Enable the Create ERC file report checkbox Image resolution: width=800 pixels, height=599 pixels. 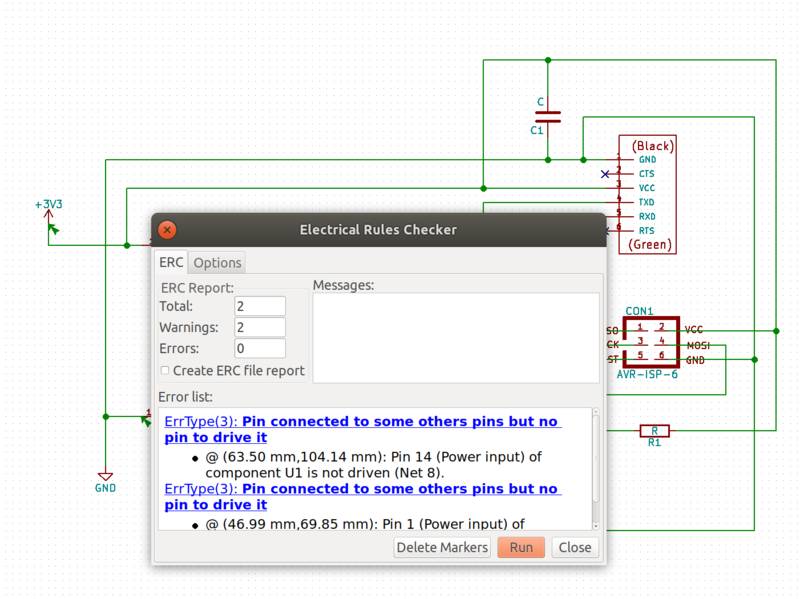(x=165, y=370)
